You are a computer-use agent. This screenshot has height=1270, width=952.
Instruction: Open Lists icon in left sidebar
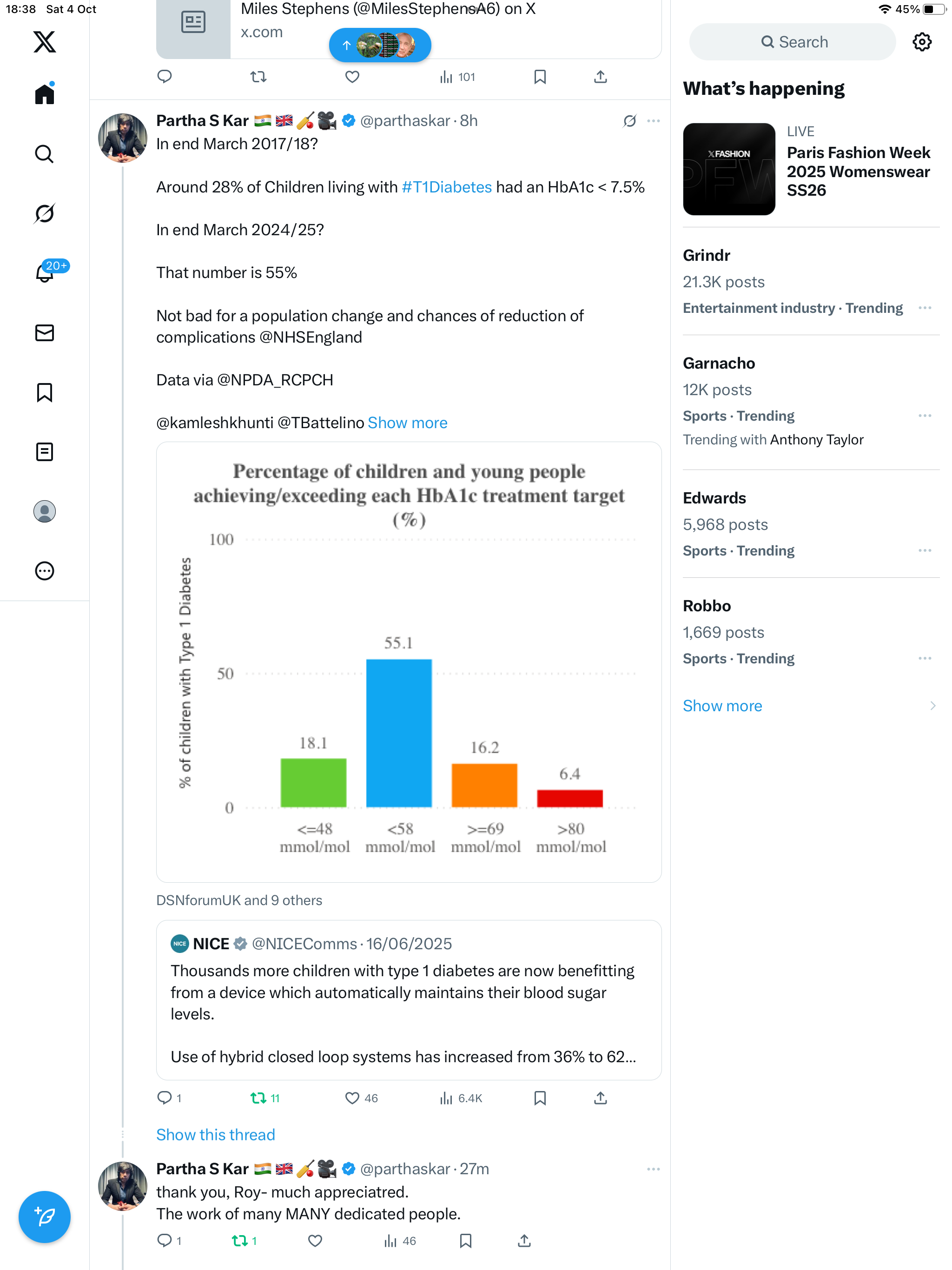coord(44,452)
